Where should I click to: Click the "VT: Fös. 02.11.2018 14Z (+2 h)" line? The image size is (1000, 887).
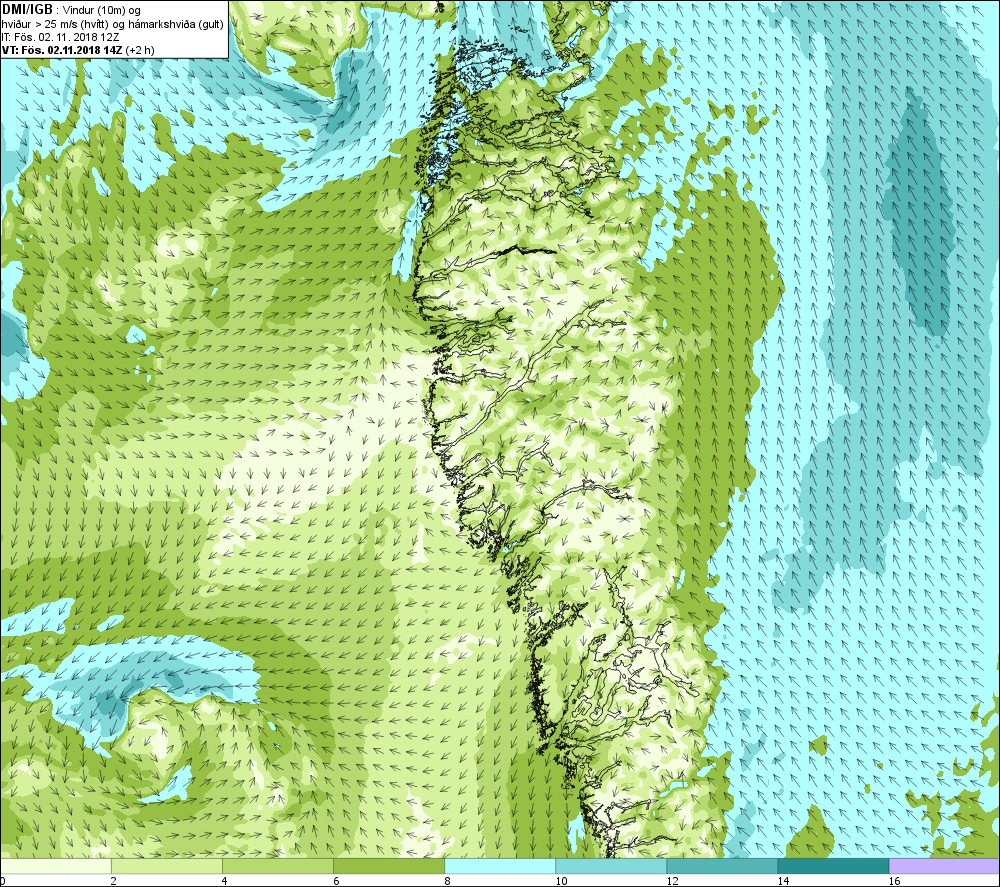(x=78, y=50)
